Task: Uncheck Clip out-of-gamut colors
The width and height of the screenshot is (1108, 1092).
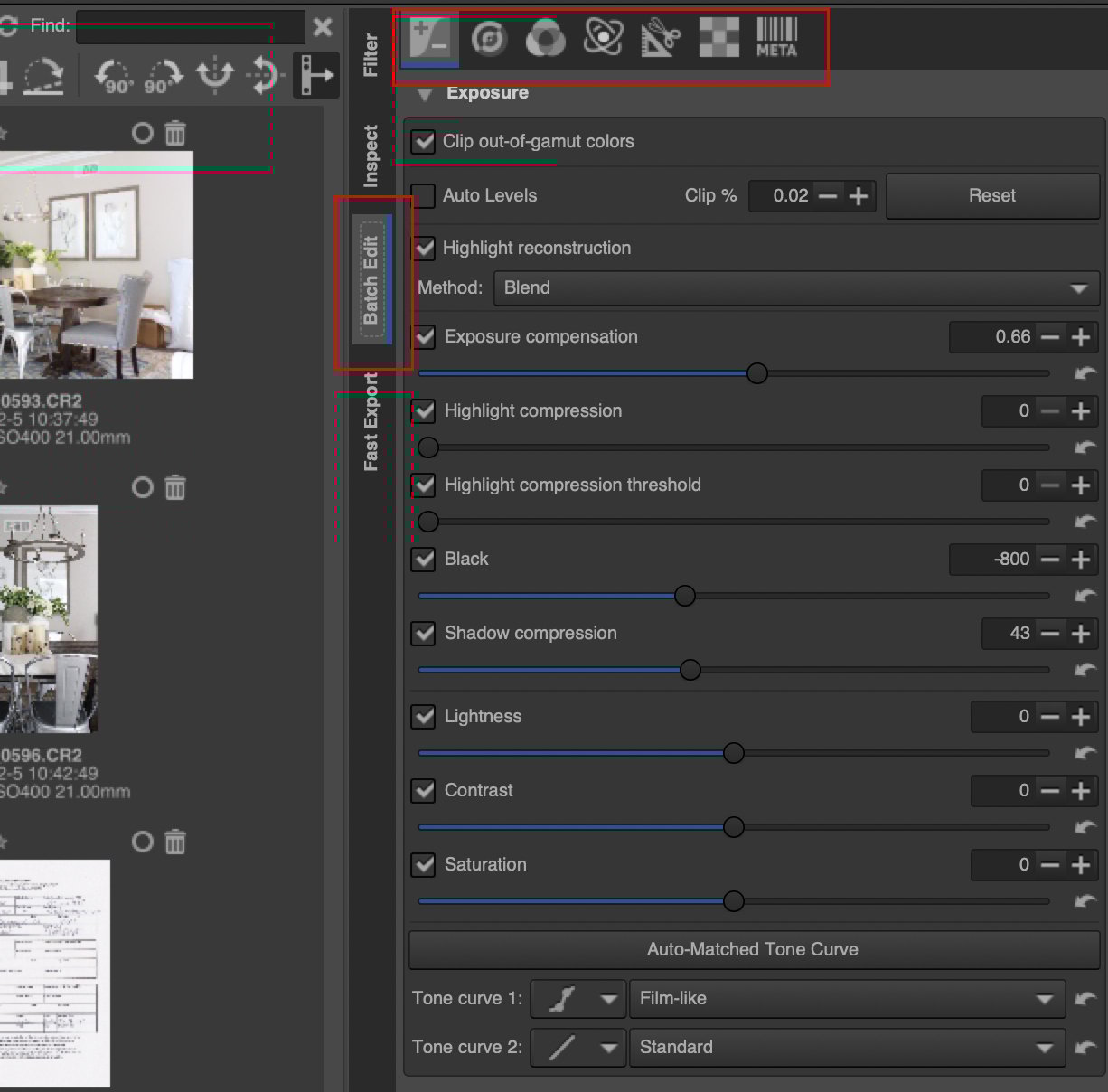Action: 423,141
